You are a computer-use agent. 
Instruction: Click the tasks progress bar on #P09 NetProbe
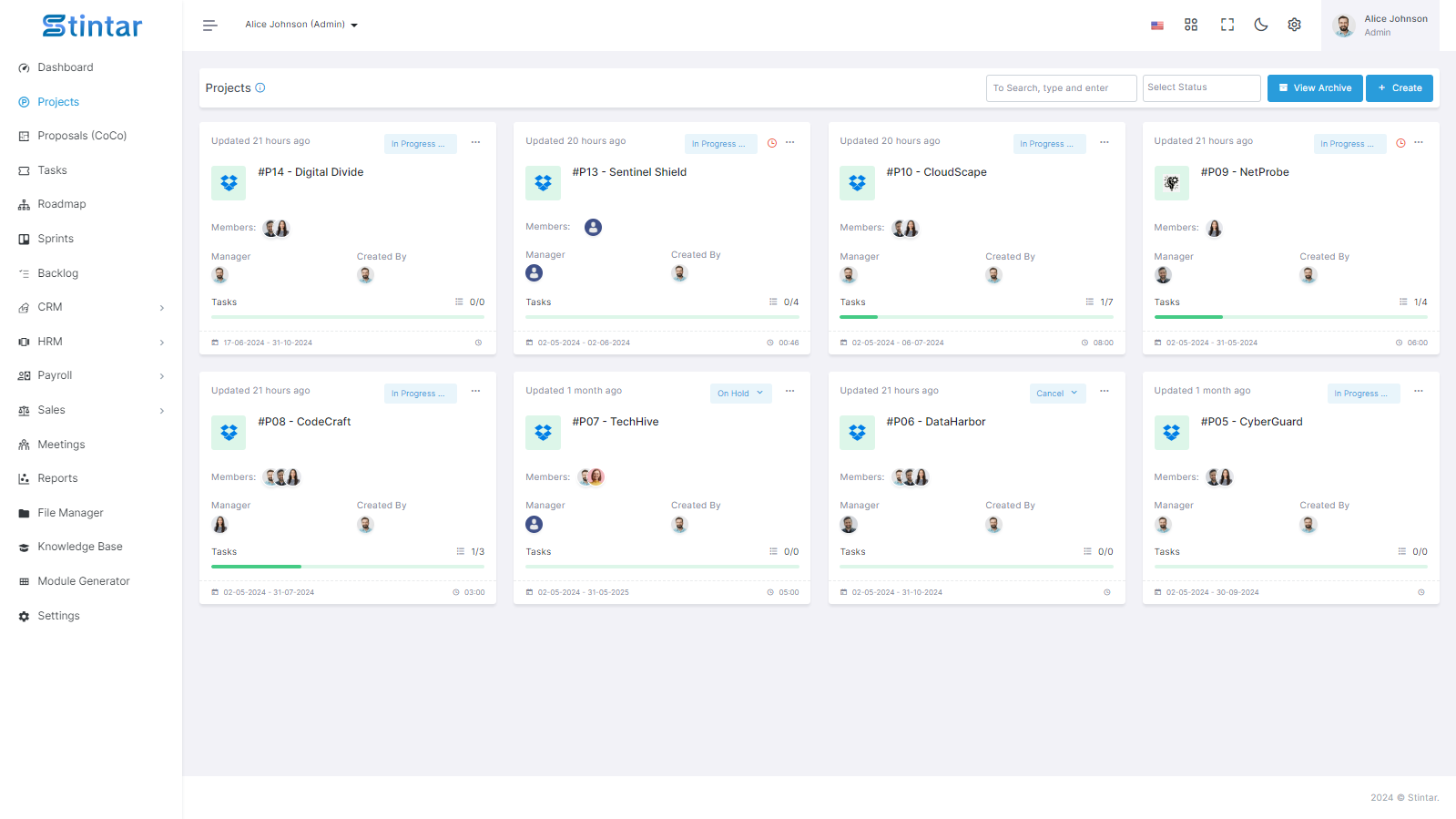[x=1290, y=317]
